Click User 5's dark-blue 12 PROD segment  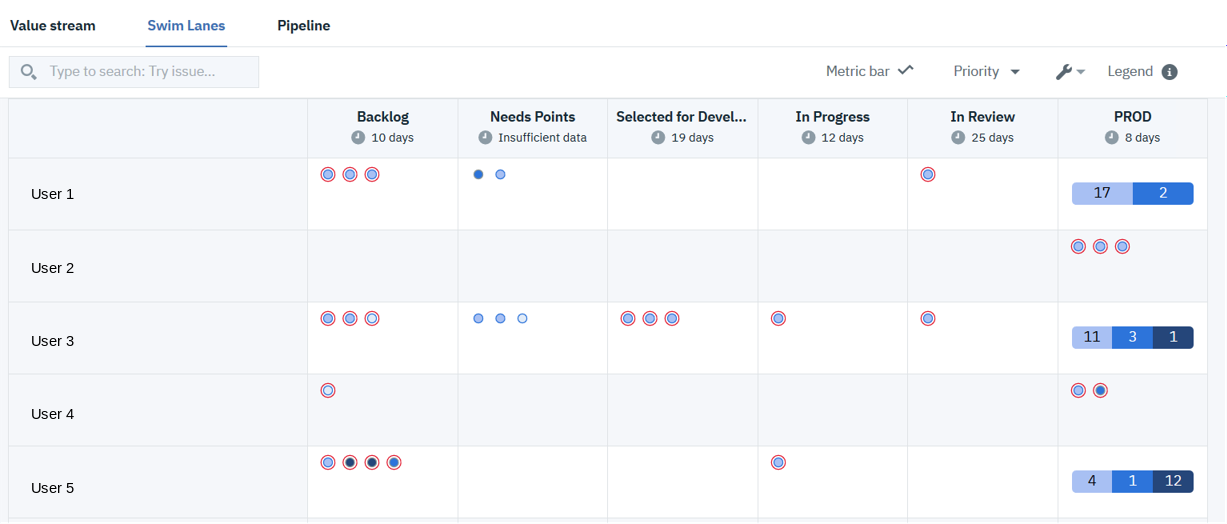1173,481
